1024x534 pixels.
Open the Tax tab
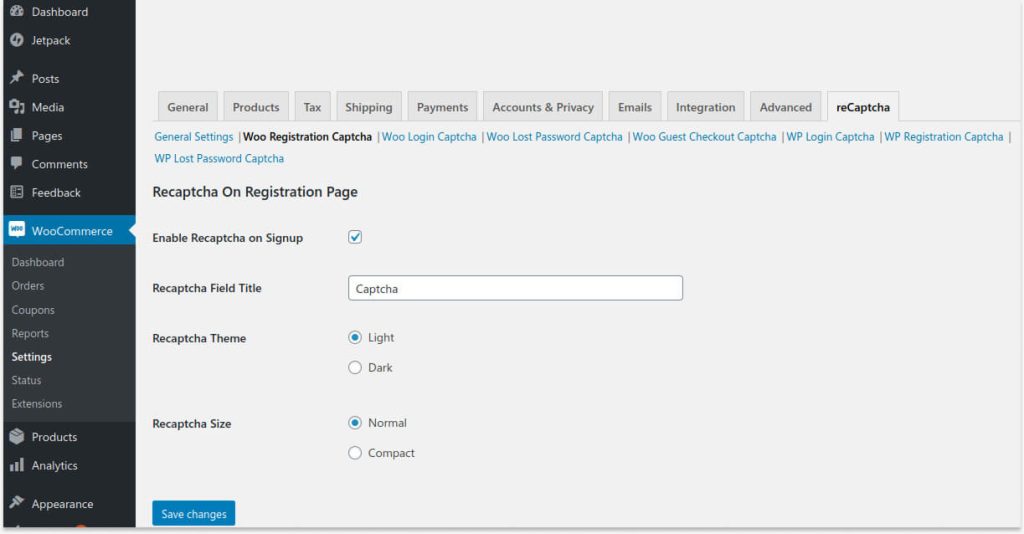pyautogui.click(x=312, y=107)
